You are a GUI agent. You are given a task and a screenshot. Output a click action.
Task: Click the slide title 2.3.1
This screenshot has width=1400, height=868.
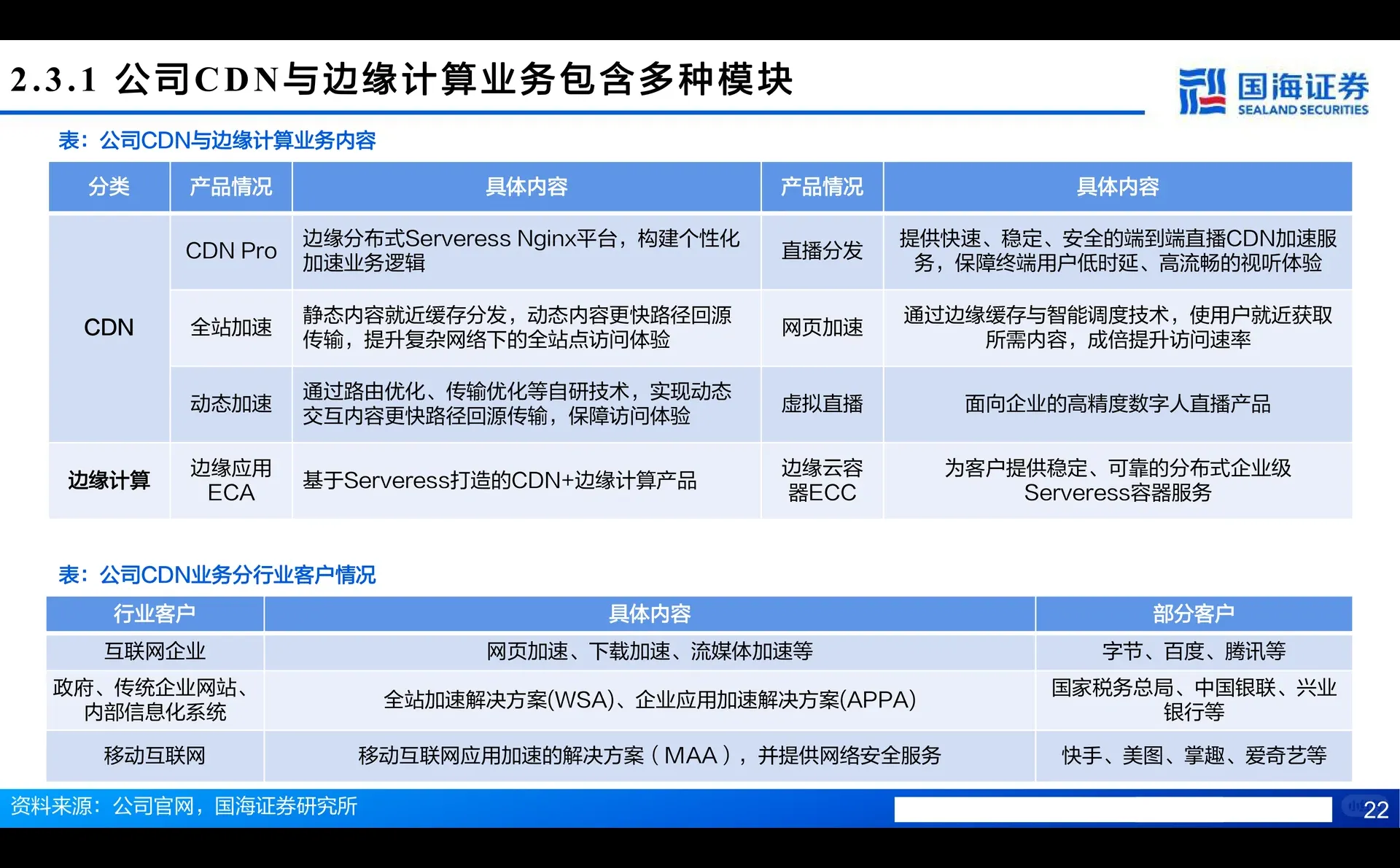[x=55, y=77]
